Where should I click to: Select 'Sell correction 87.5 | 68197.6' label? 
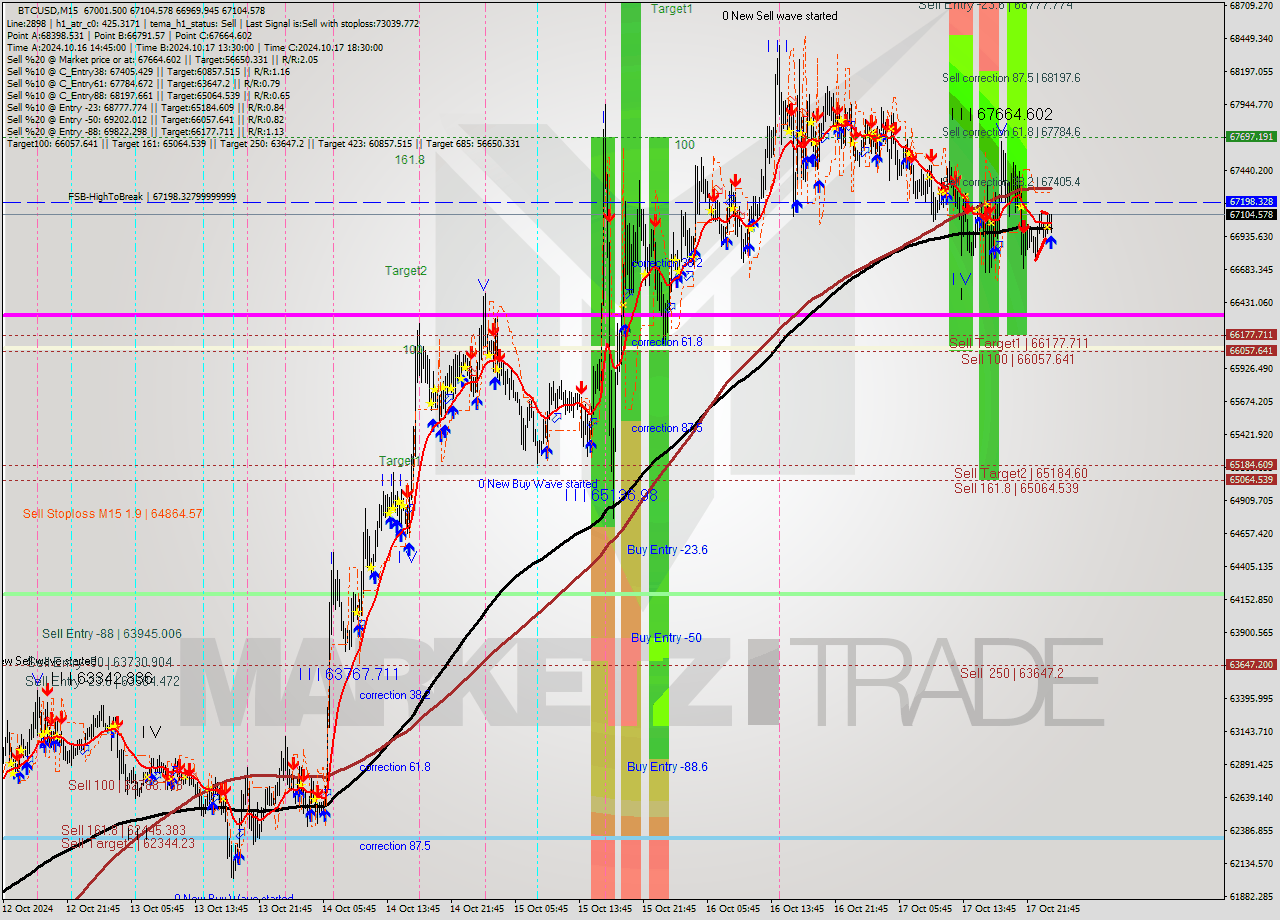coord(1011,77)
